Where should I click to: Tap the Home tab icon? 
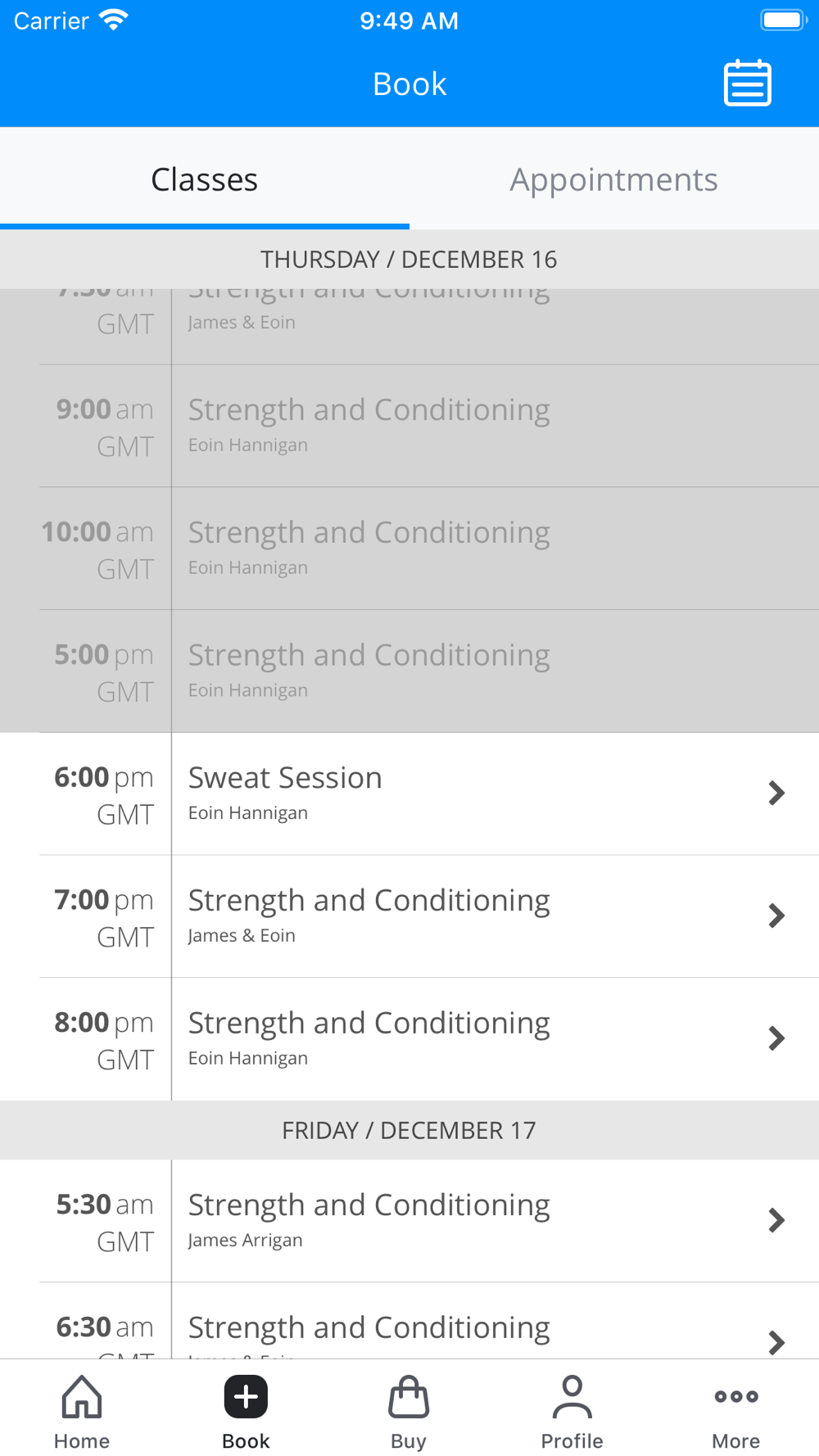click(82, 1396)
